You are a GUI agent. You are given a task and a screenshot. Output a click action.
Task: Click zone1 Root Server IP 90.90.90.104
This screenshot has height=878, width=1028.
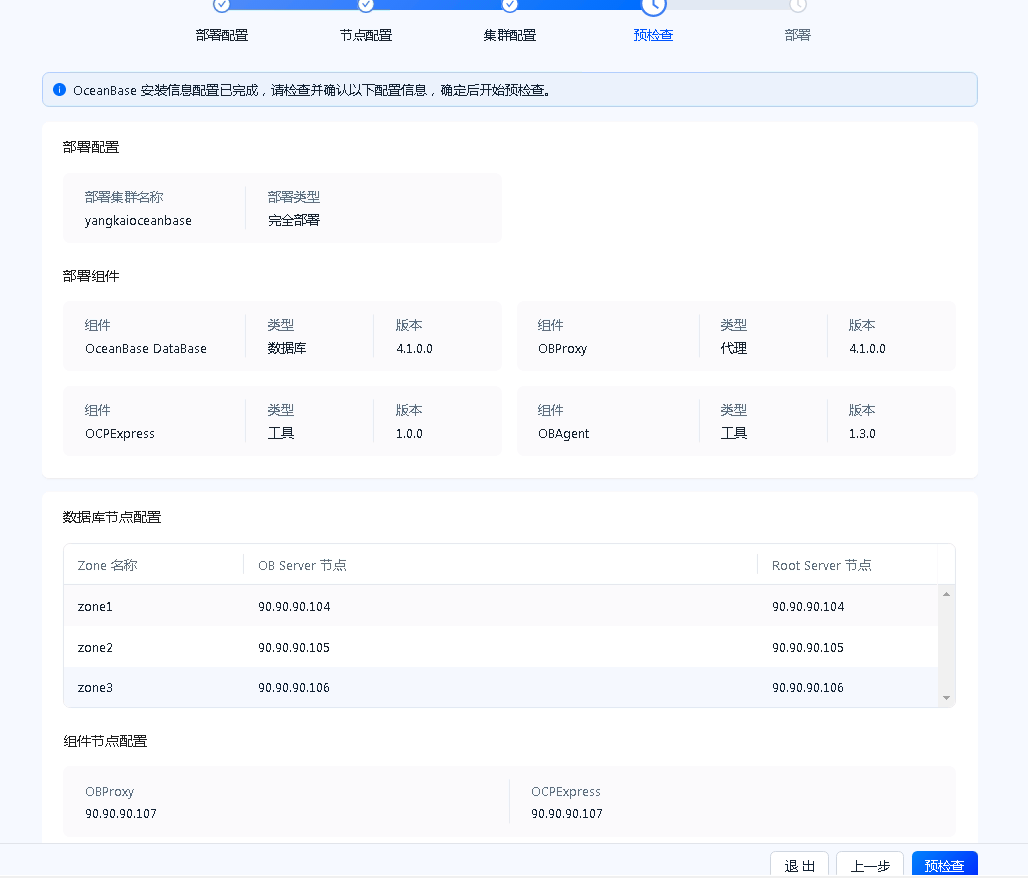pos(808,607)
